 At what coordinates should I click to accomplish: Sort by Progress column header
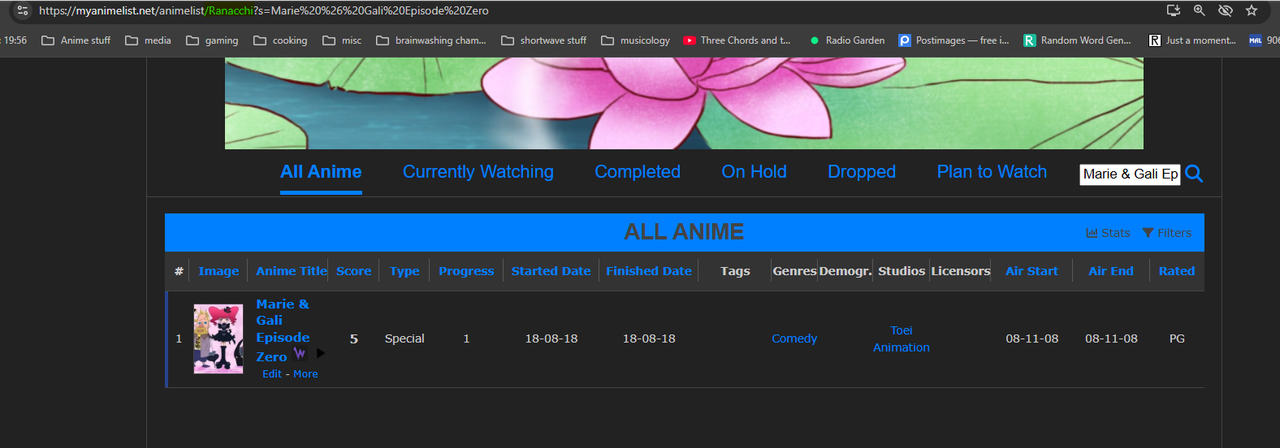tap(466, 271)
